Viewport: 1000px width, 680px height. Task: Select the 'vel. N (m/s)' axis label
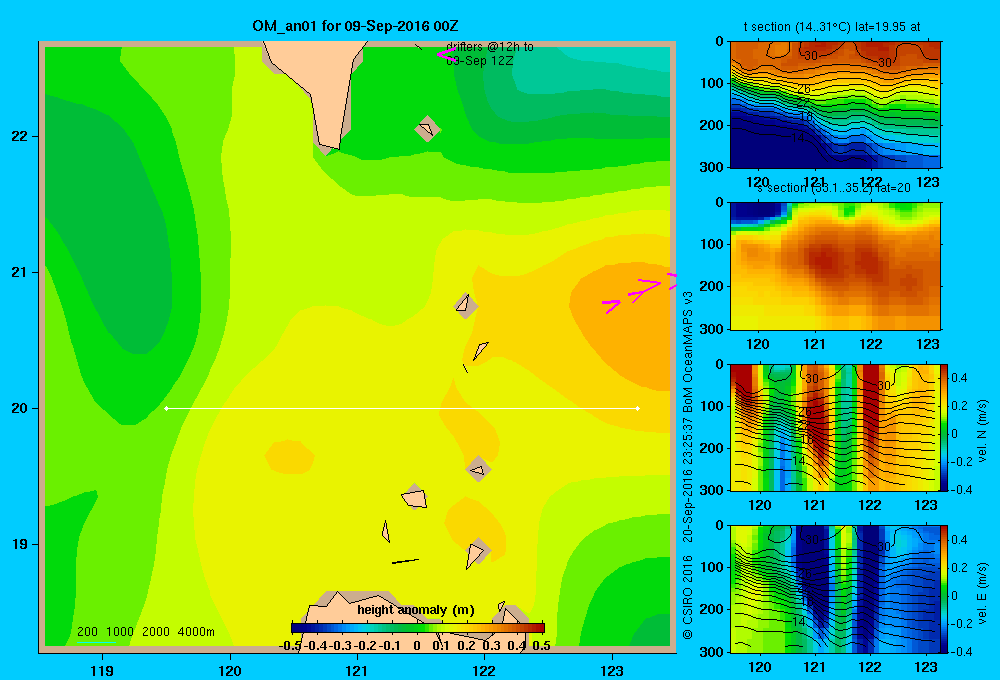point(982,431)
